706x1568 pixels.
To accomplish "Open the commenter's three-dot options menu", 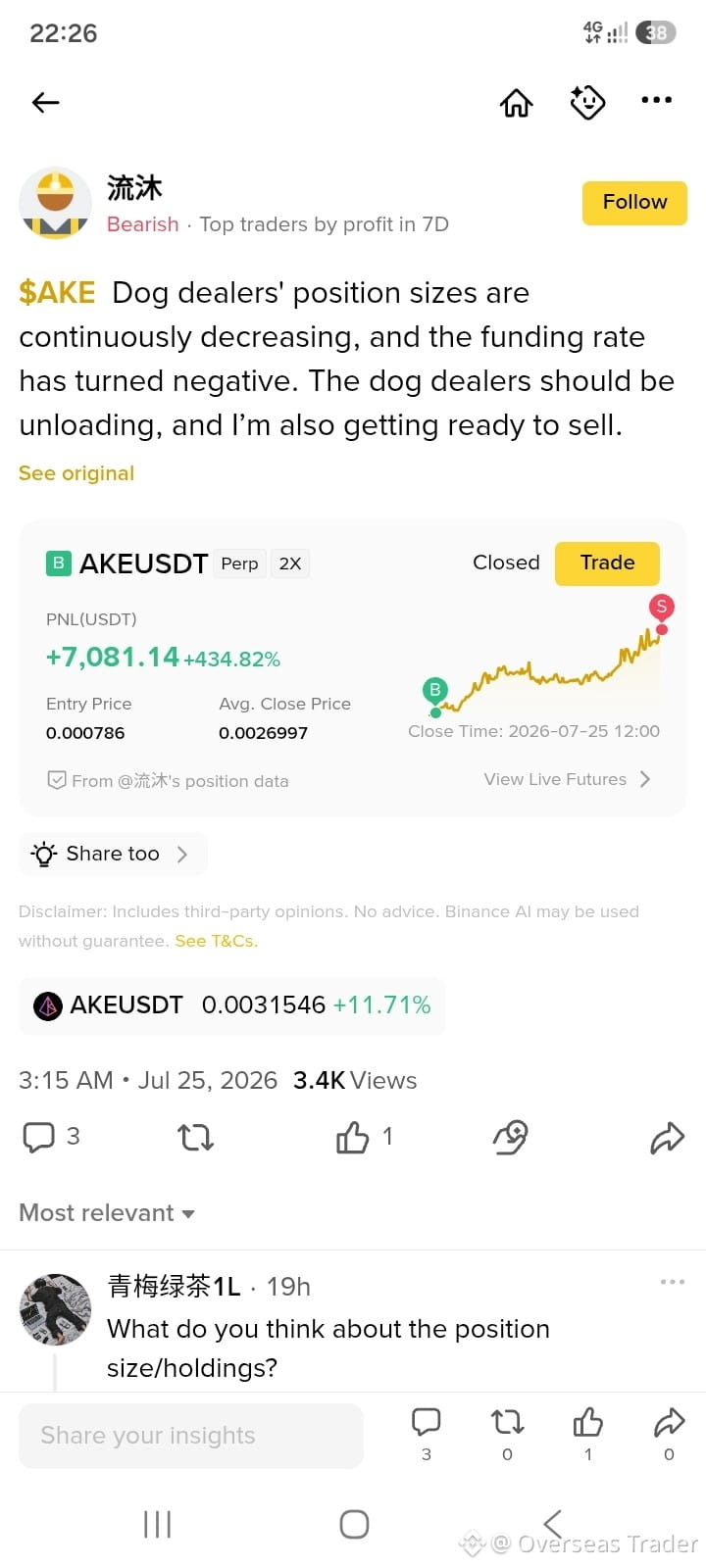I will pos(673,1282).
